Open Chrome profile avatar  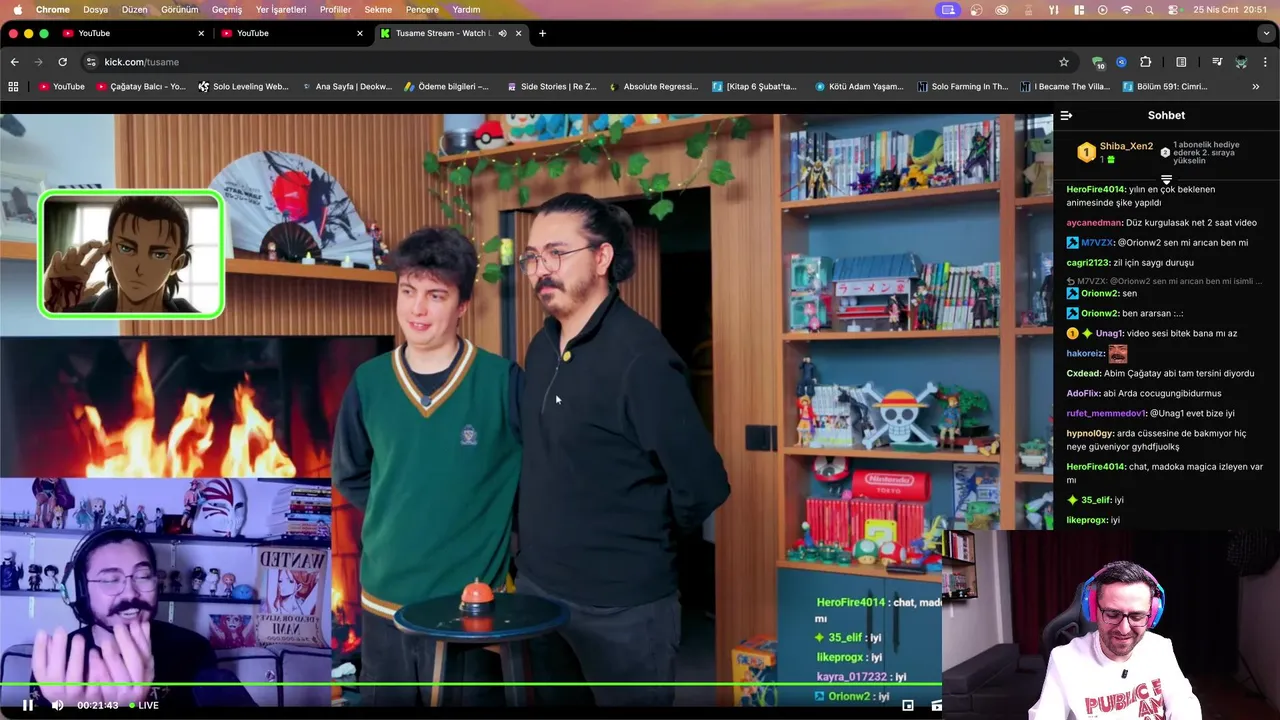click(x=1241, y=62)
